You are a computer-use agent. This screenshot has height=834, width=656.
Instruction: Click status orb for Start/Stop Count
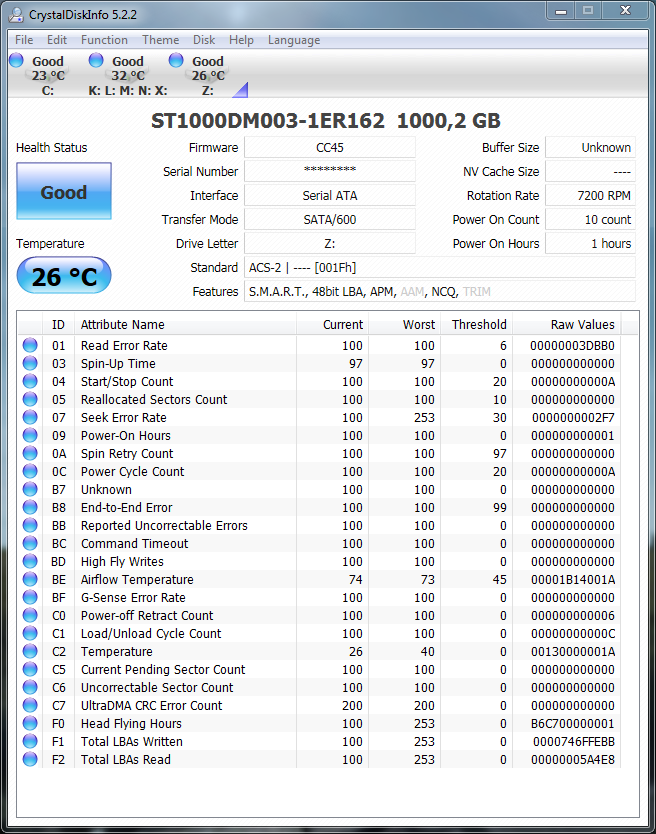point(30,381)
